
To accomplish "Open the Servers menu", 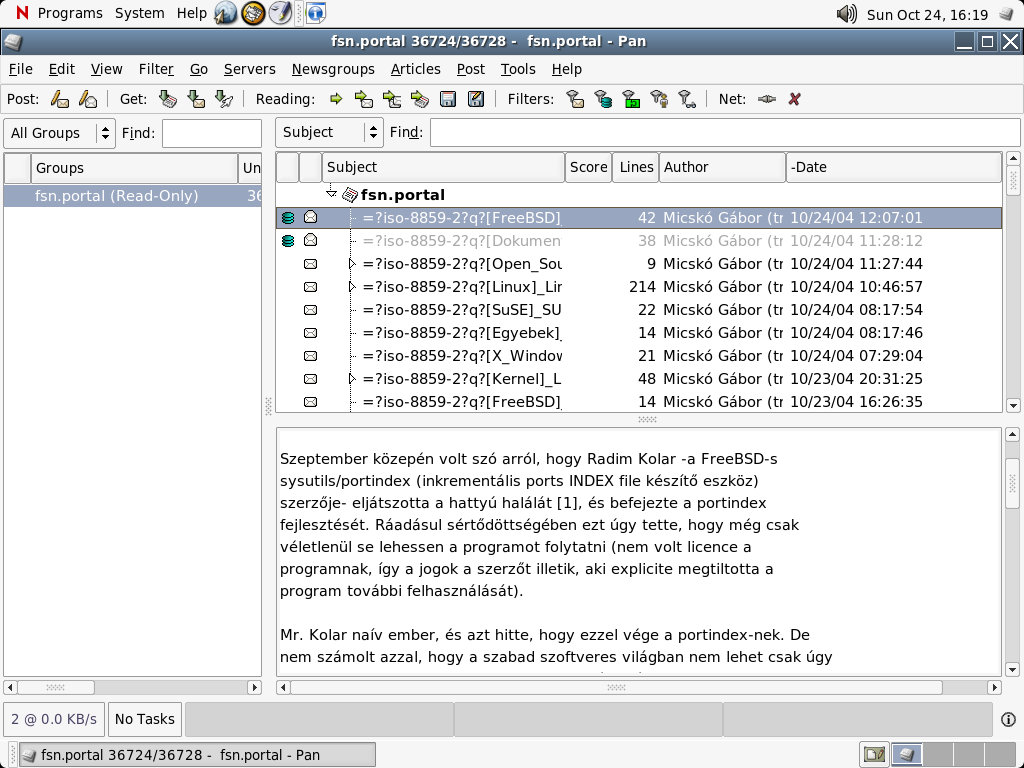I will coord(249,69).
